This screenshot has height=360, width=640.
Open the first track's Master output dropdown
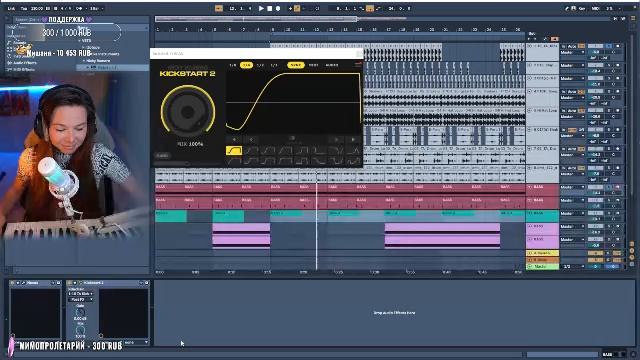[x=572, y=52]
